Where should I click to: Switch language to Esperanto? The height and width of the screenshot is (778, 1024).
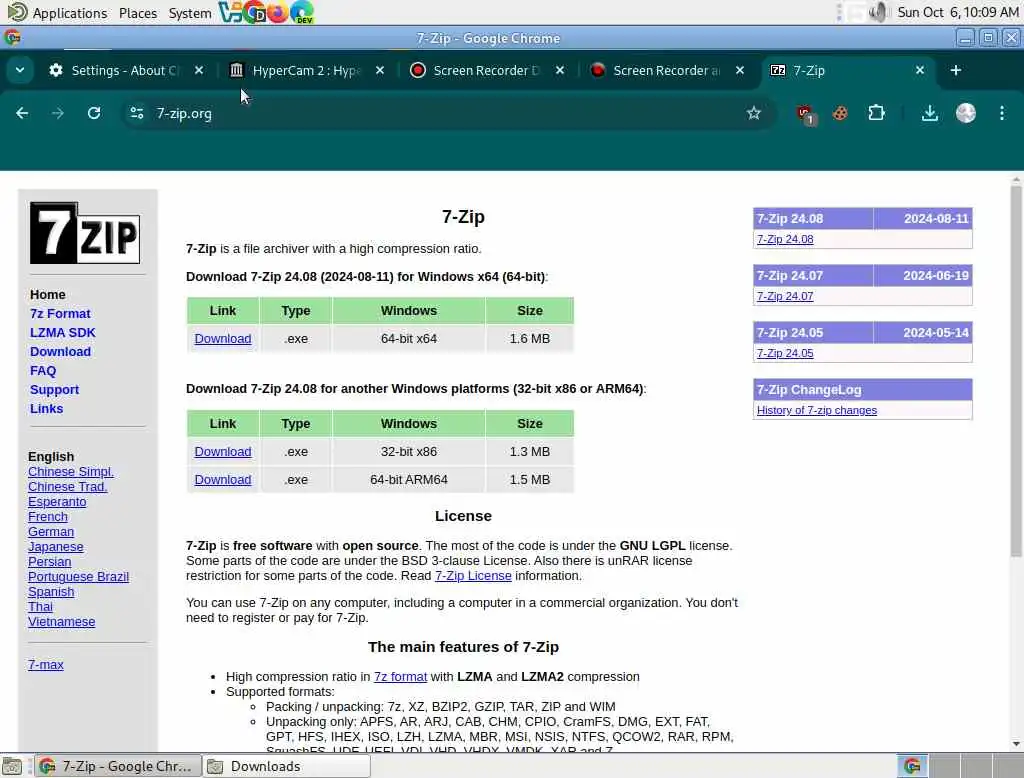pyautogui.click(x=57, y=502)
